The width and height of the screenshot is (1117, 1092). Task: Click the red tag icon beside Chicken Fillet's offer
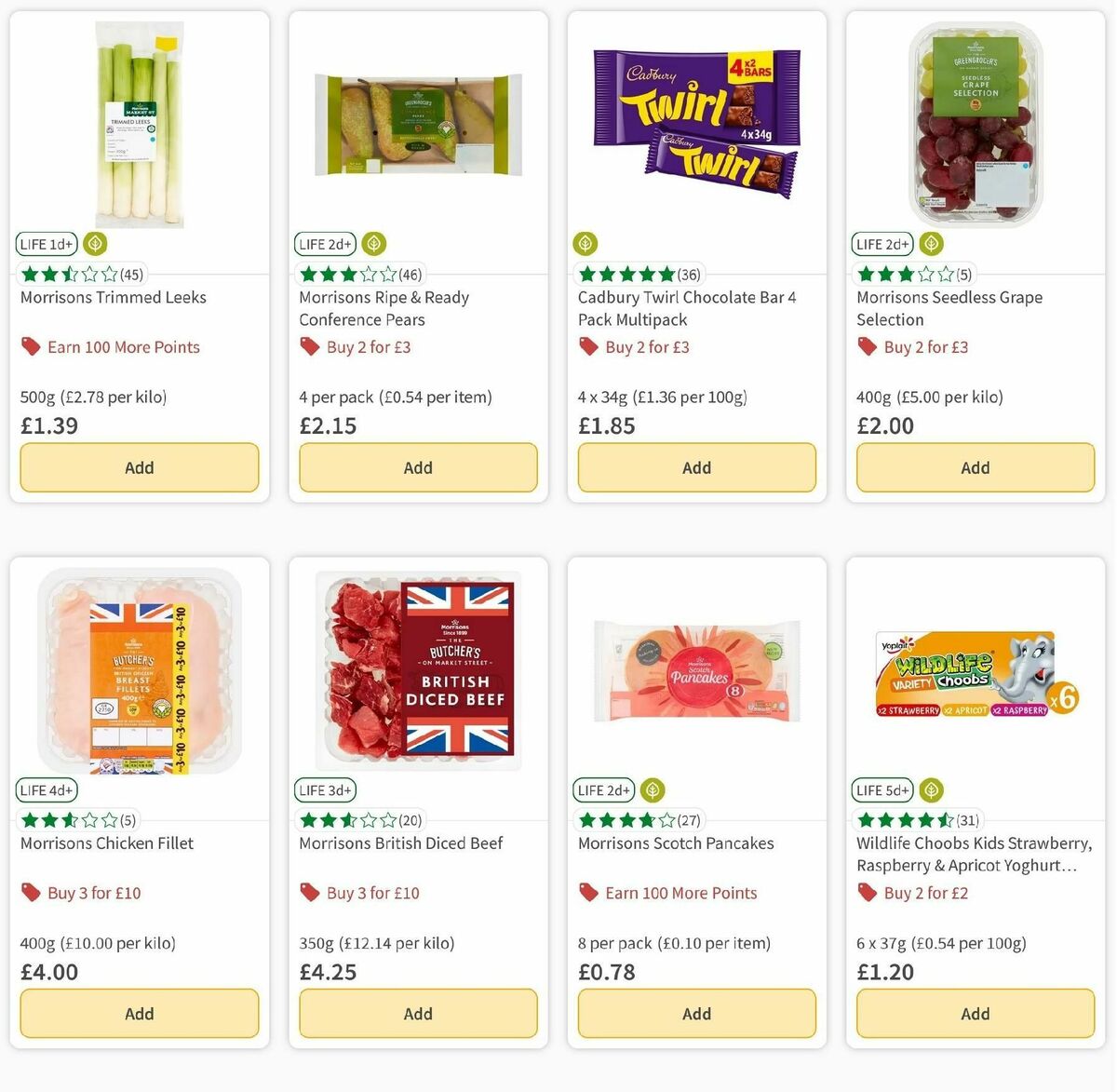31,892
